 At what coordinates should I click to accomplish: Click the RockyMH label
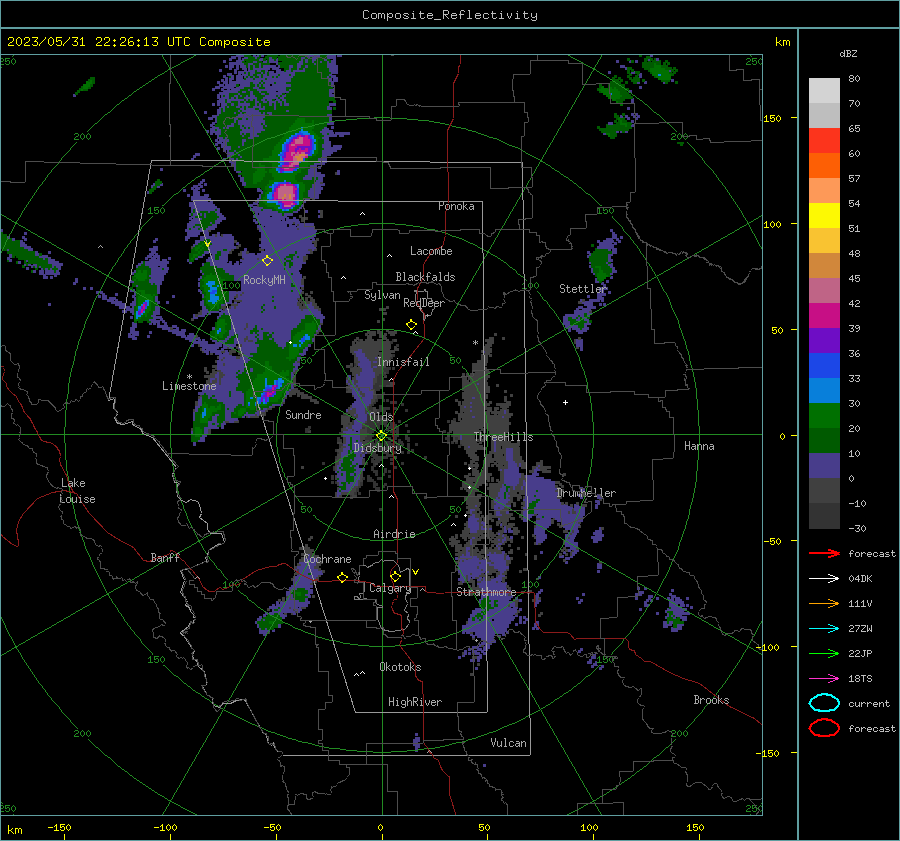(x=264, y=280)
